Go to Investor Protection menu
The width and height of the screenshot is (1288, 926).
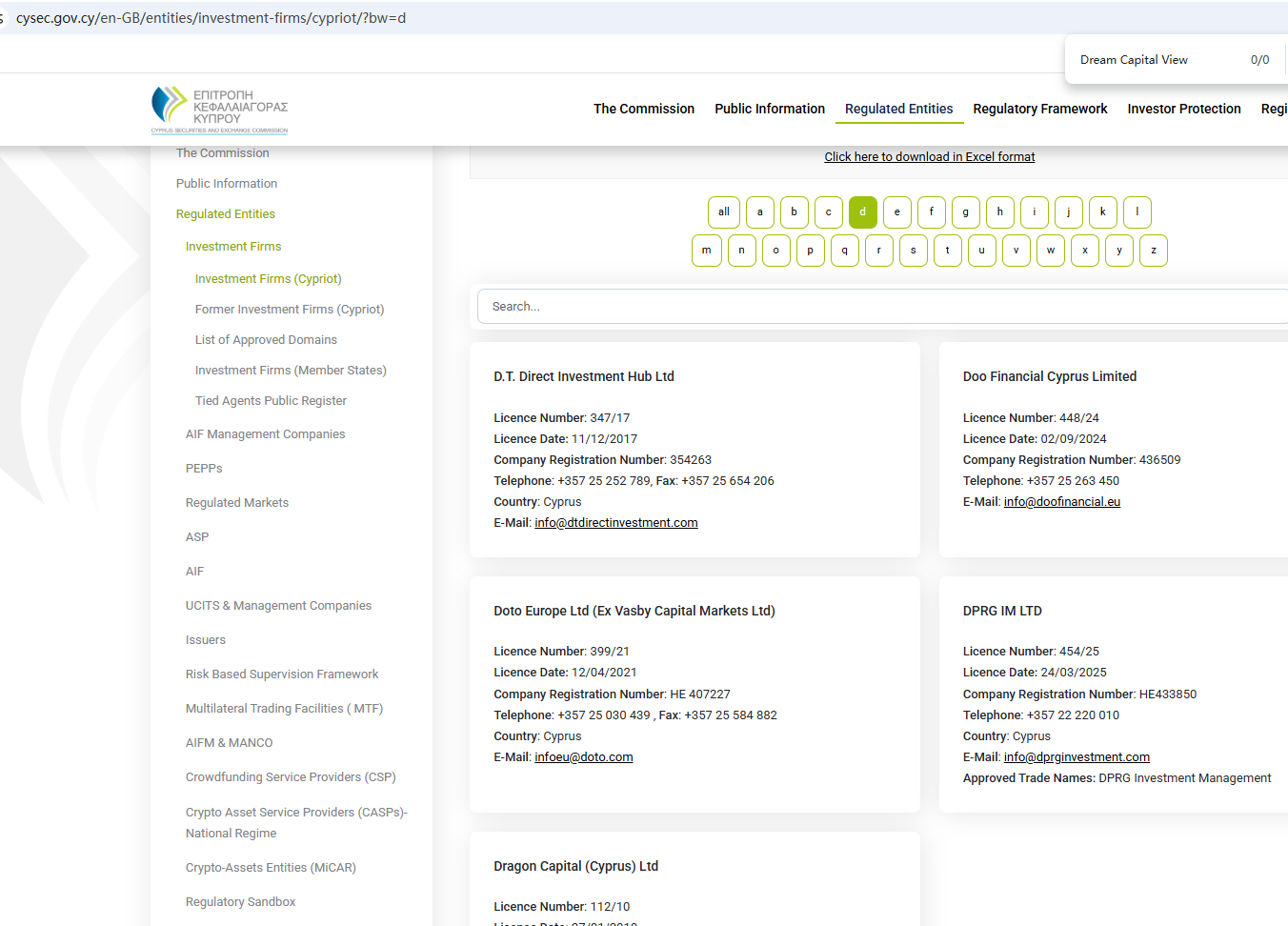[1183, 110]
